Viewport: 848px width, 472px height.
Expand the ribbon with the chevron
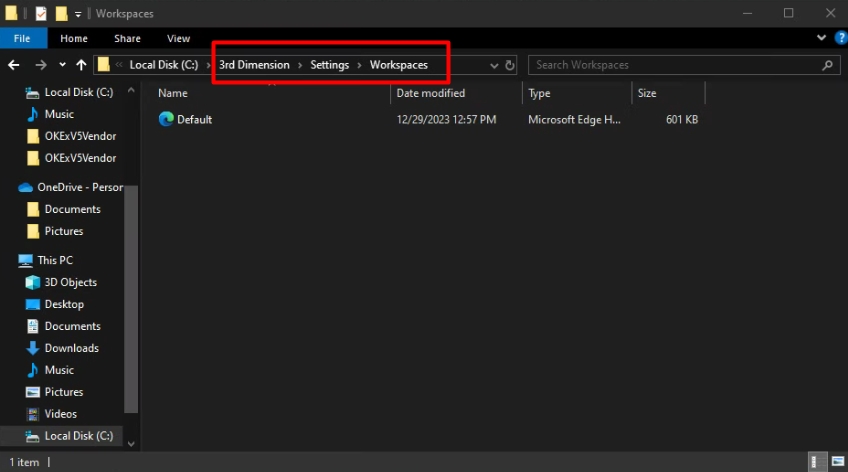pos(821,38)
